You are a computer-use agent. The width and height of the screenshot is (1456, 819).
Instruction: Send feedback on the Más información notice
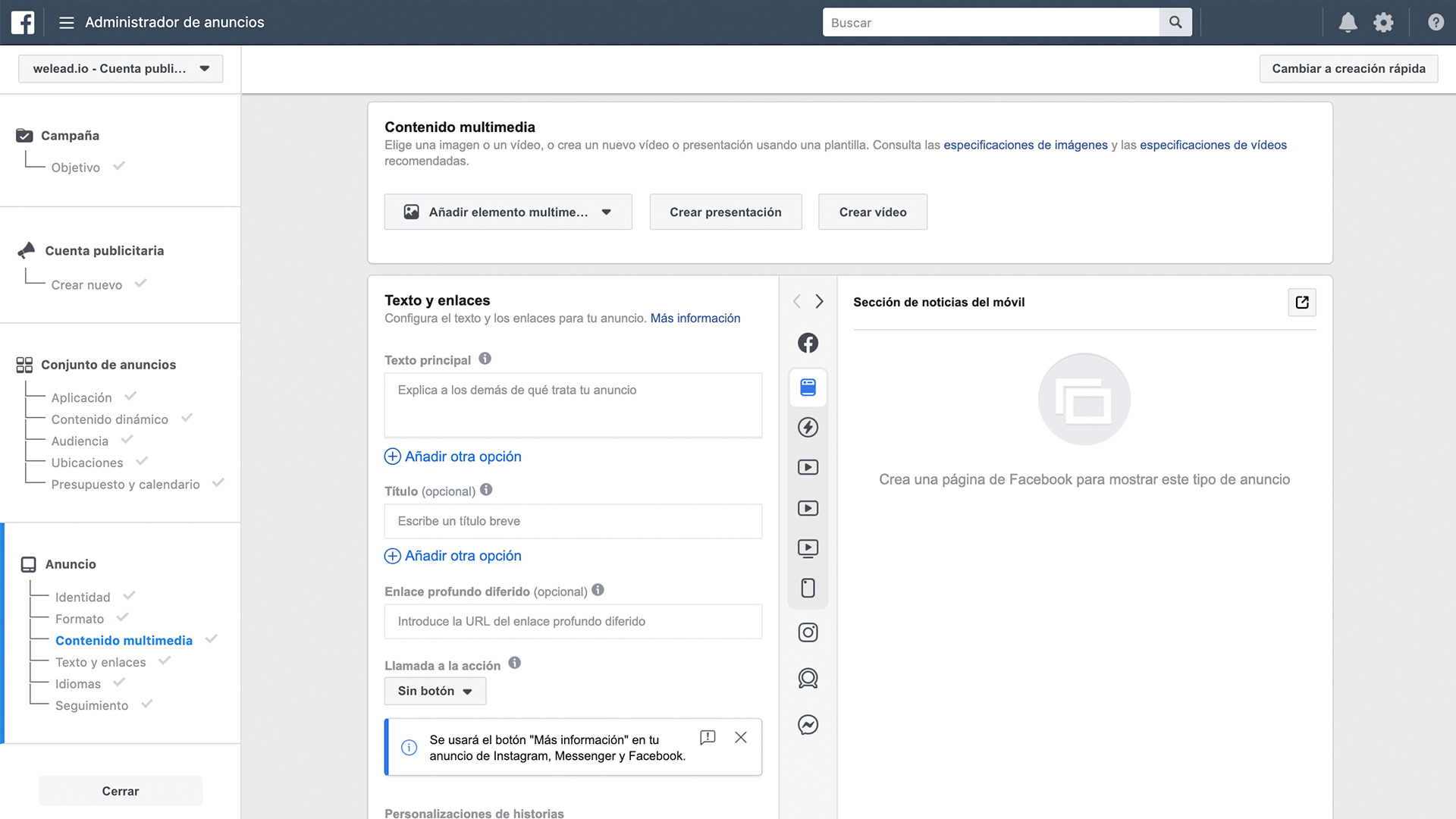708,738
